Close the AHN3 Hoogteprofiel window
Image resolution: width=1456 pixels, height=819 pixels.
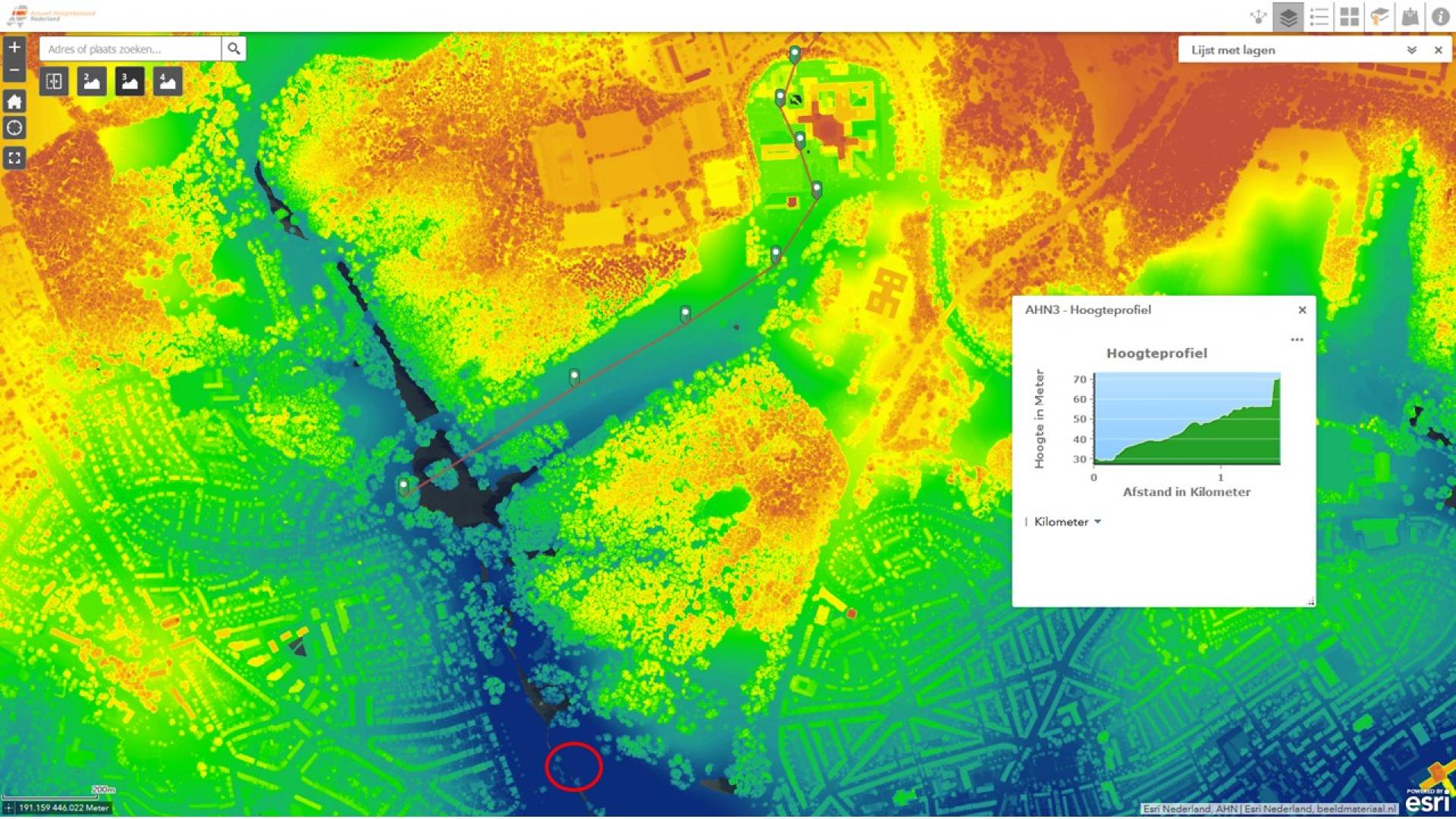tap(1302, 310)
